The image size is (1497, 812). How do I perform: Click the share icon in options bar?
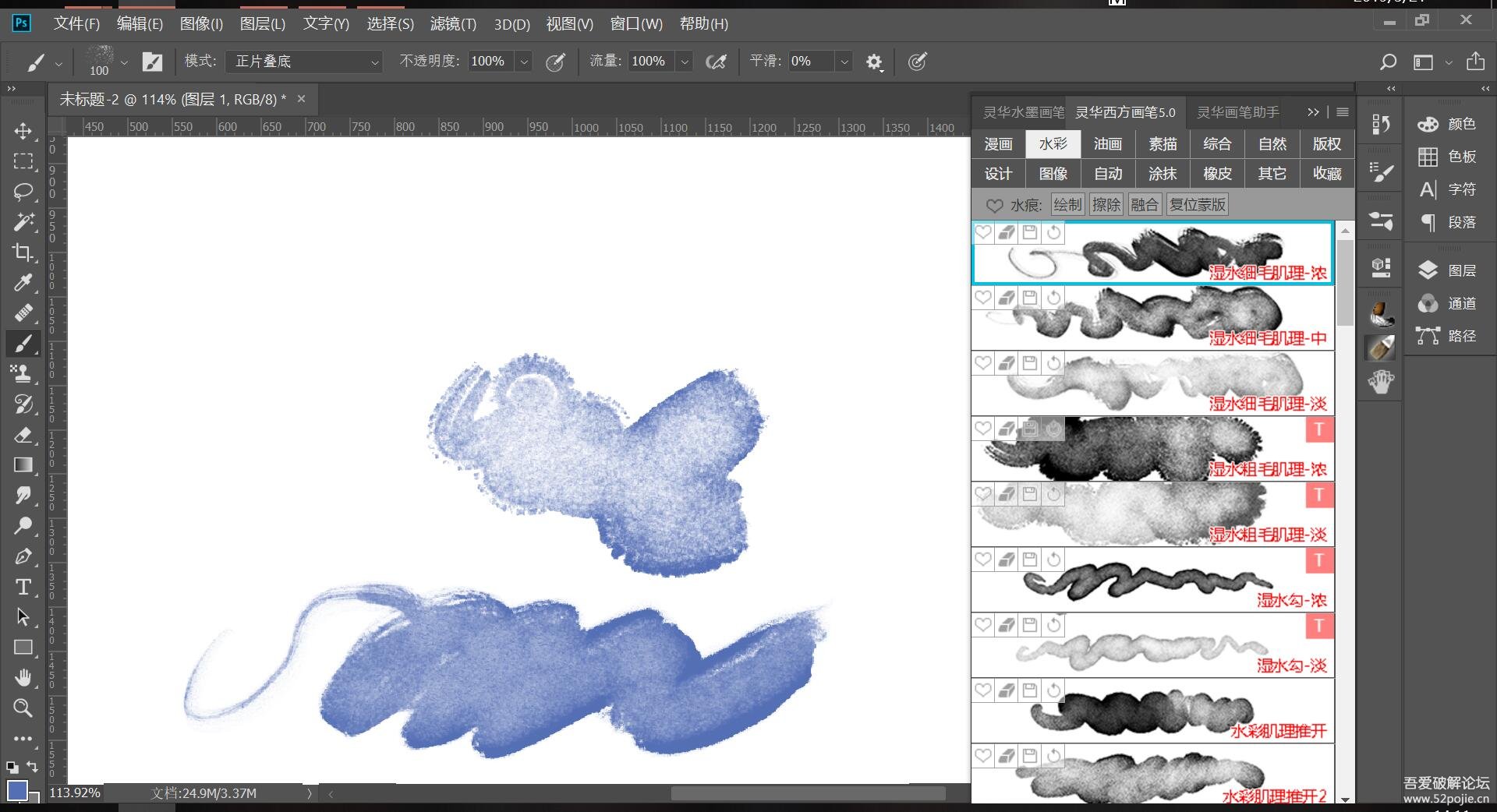pos(1475,61)
